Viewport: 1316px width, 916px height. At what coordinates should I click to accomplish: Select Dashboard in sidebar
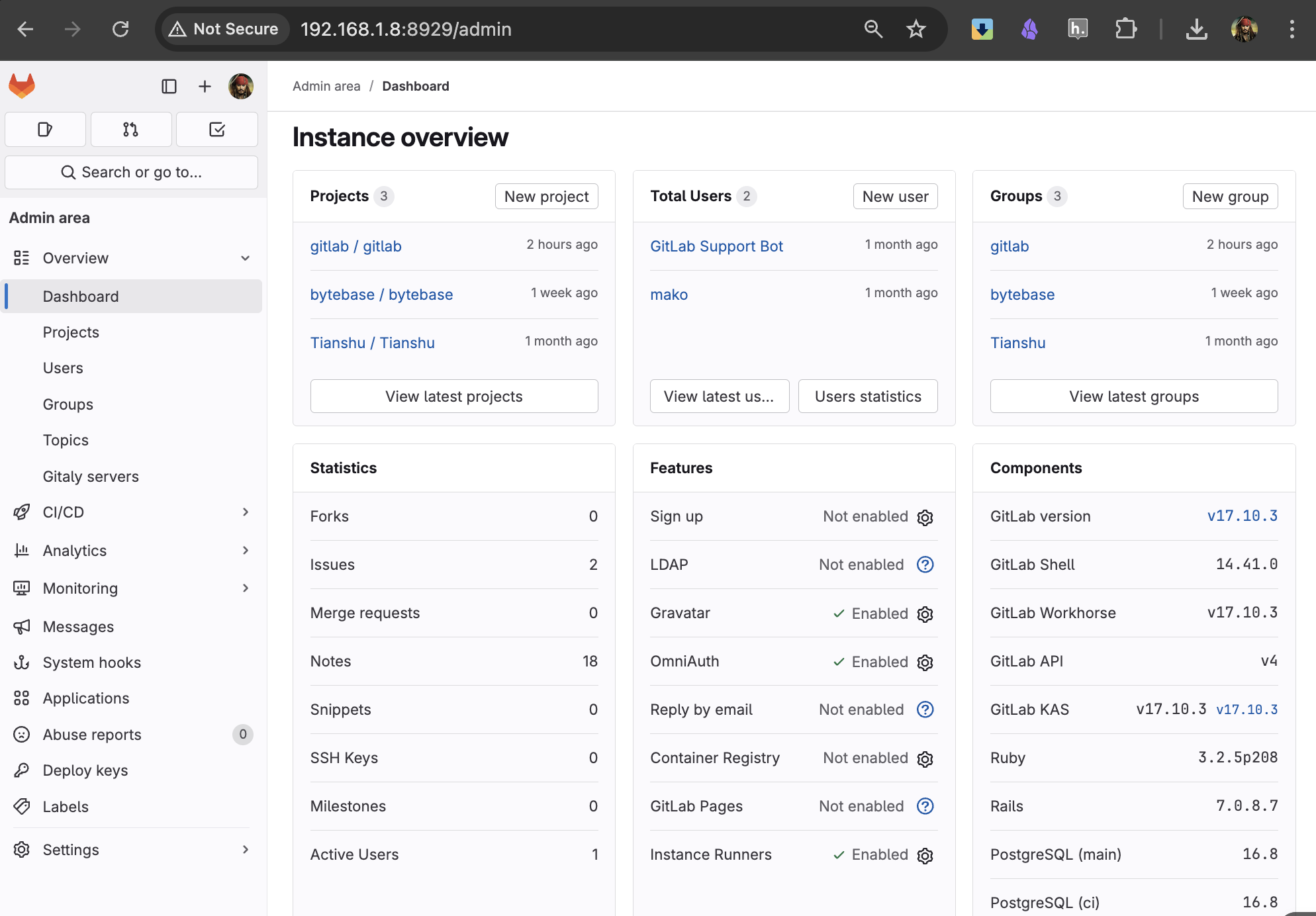coord(132,297)
